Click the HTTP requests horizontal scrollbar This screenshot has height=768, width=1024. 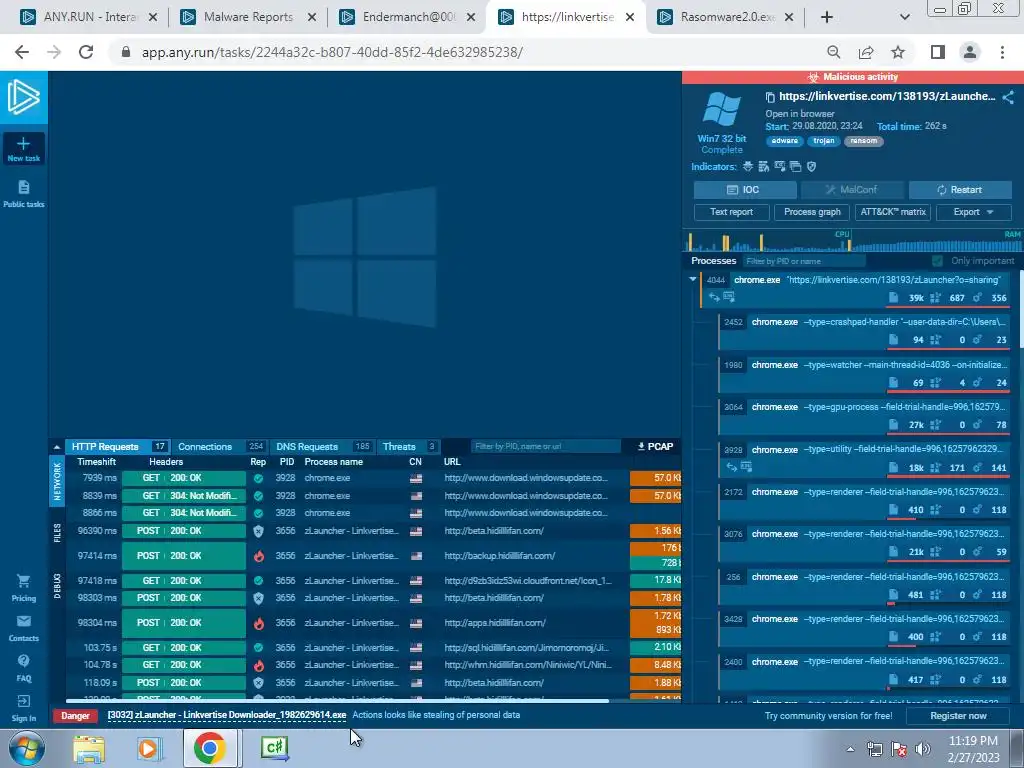[x=337, y=701]
